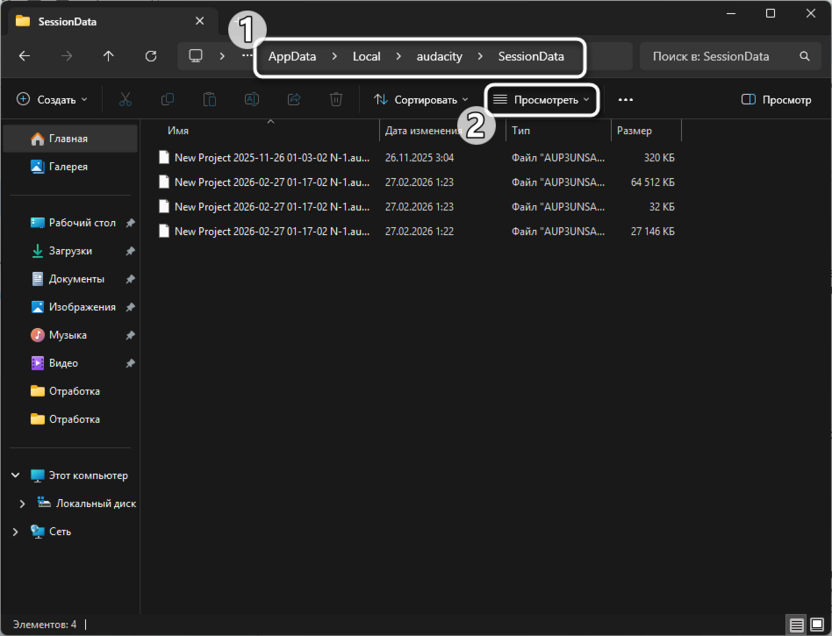The width and height of the screenshot is (832, 636).
Task: Click the Delete trash bin icon
Action: (x=337, y=100)
